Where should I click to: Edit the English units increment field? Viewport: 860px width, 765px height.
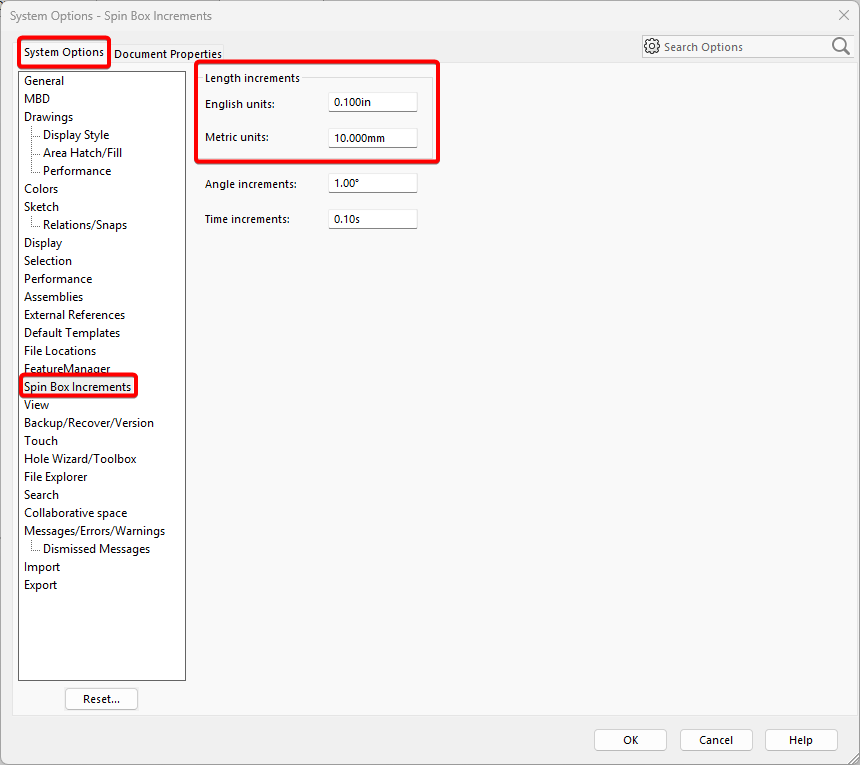pos(372,102)
